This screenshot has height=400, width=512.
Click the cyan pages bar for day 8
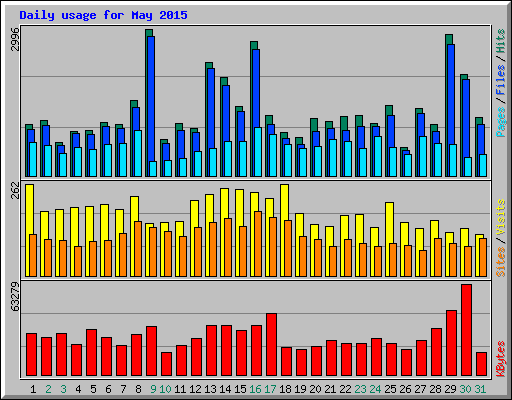[x=138, y=153]
